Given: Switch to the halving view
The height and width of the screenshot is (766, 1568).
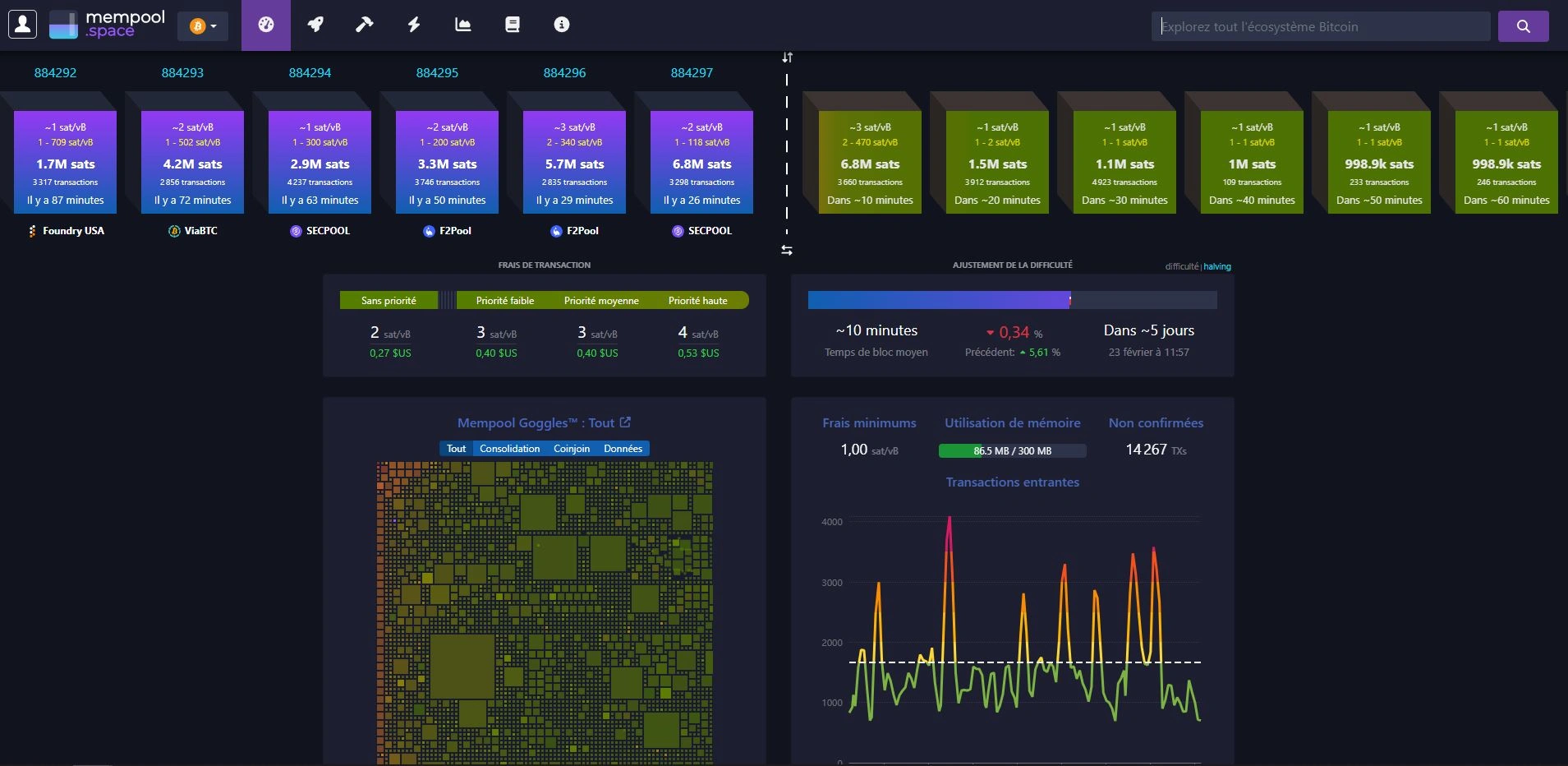Looking at the screenshot, I should pyautogui.click(x=1217, y=266).
